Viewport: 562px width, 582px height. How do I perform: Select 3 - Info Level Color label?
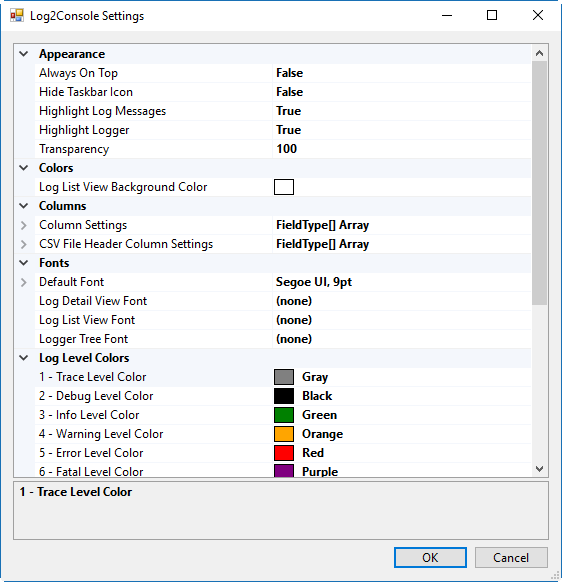tap(89, 415)
